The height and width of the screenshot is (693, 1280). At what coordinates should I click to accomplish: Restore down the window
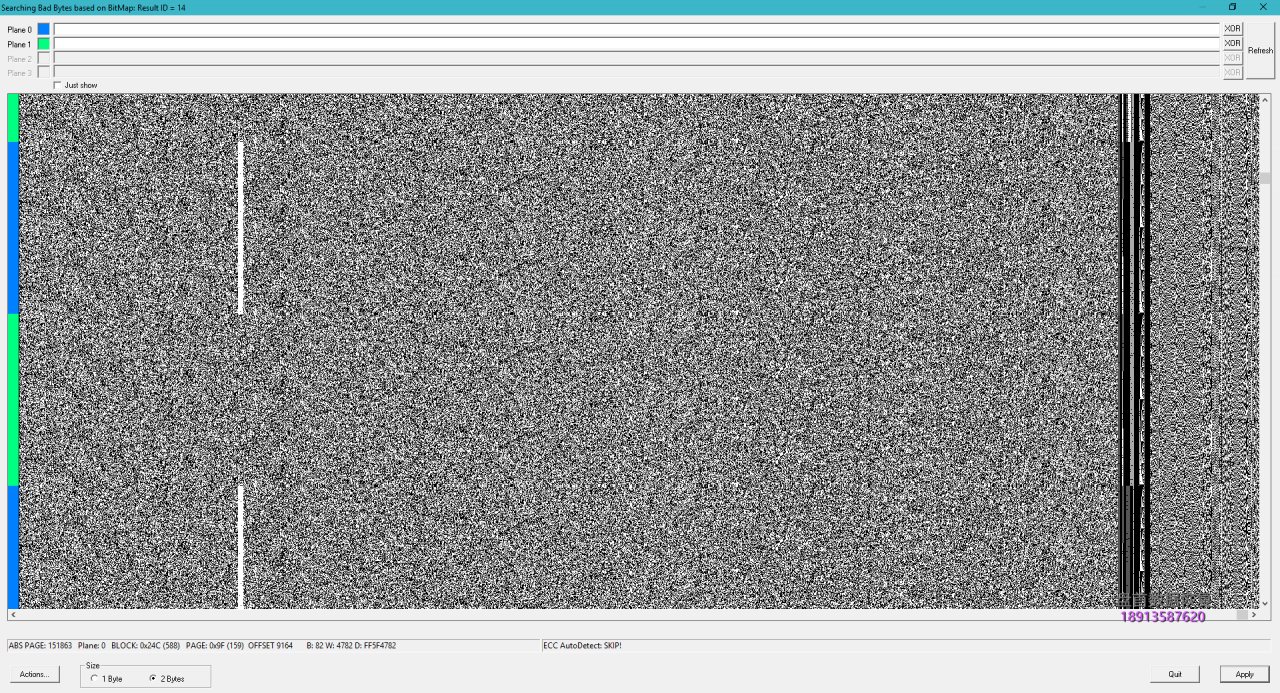tap(1232, 7)
